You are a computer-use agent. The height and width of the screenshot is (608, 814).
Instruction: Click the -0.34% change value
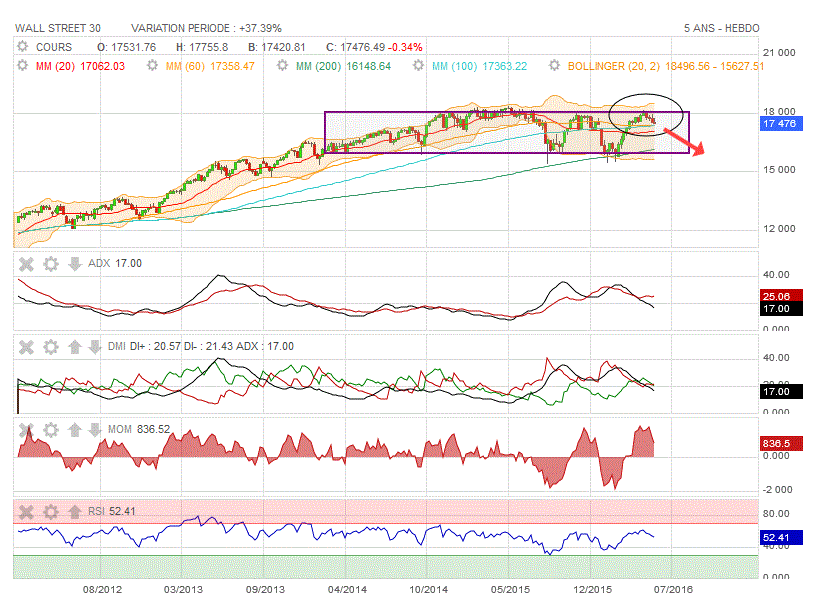click(406, 47)
